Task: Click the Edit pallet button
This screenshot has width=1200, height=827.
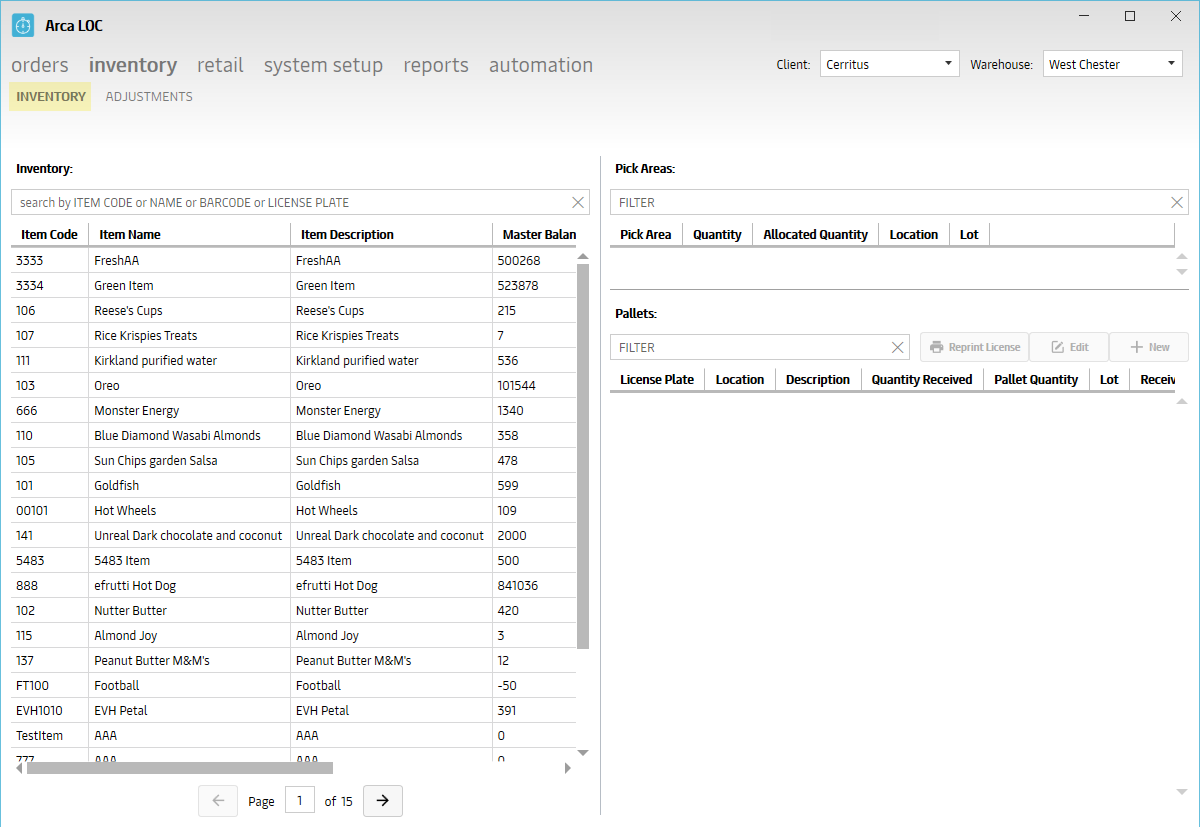Action: (x=1069, y=347)
